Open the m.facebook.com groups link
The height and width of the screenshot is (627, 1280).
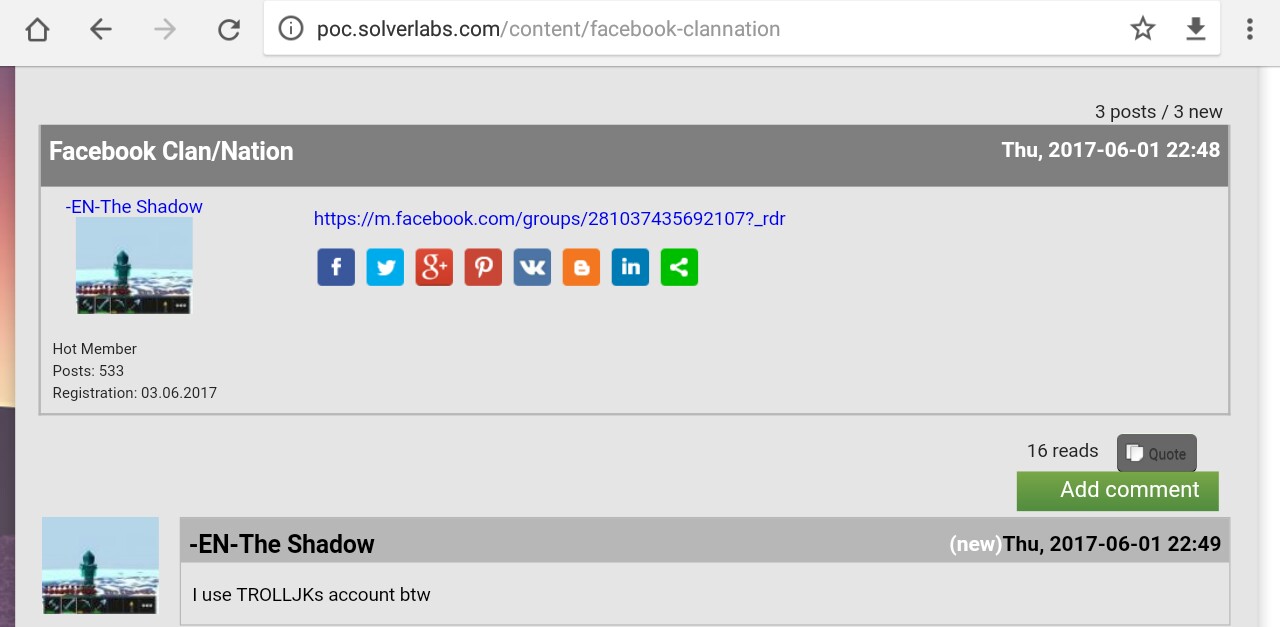click(550, 218)
